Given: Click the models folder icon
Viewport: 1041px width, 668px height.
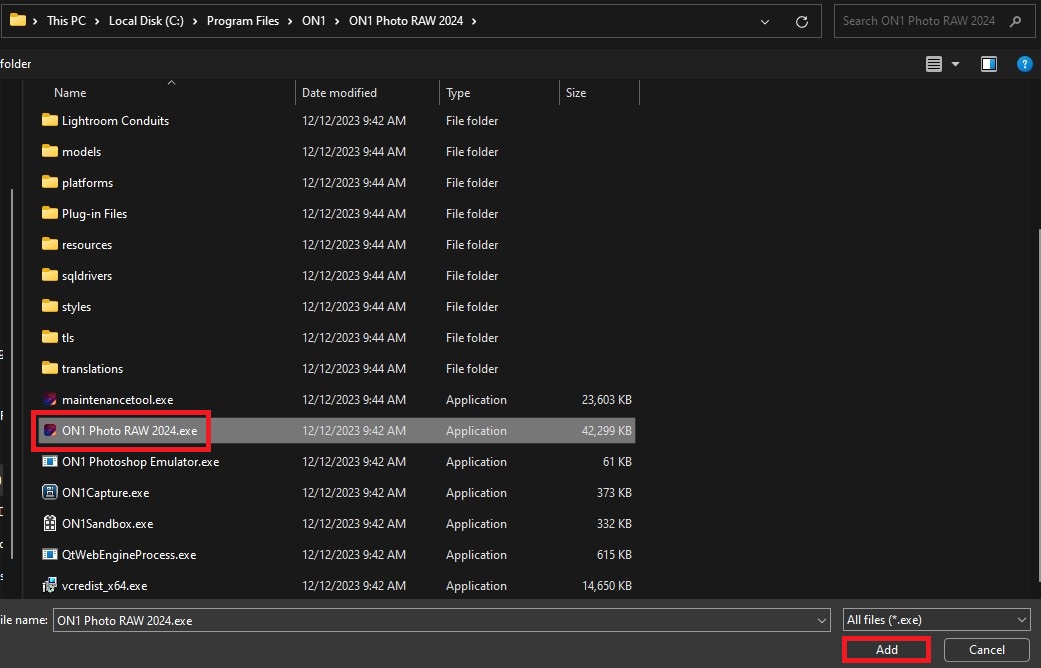Looking at the screenshot, I should pyautogui.click(x=50, y=151).
